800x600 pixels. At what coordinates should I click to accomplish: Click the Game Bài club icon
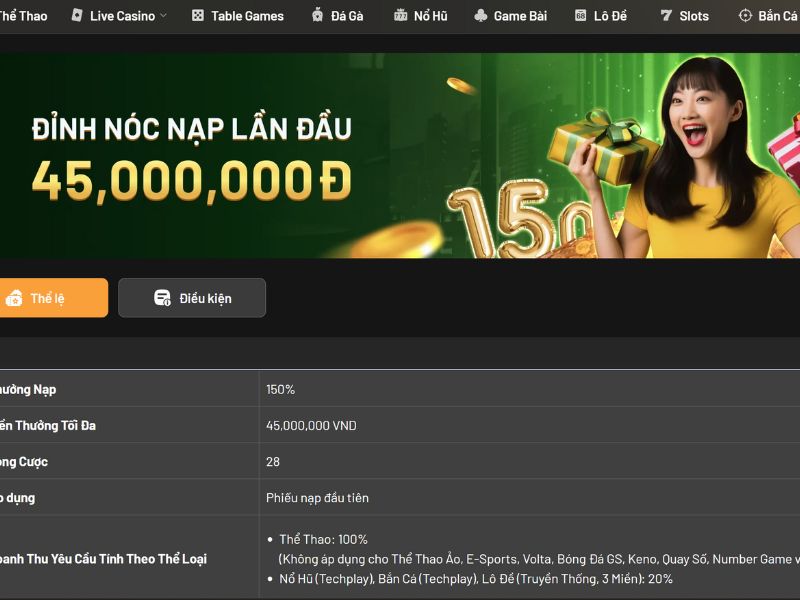pyautogui.click(x=481, y=16)
